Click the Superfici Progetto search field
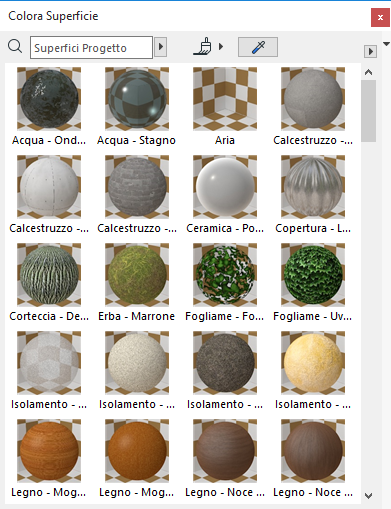This screenshot has height=509, width=391. point(91,48)
